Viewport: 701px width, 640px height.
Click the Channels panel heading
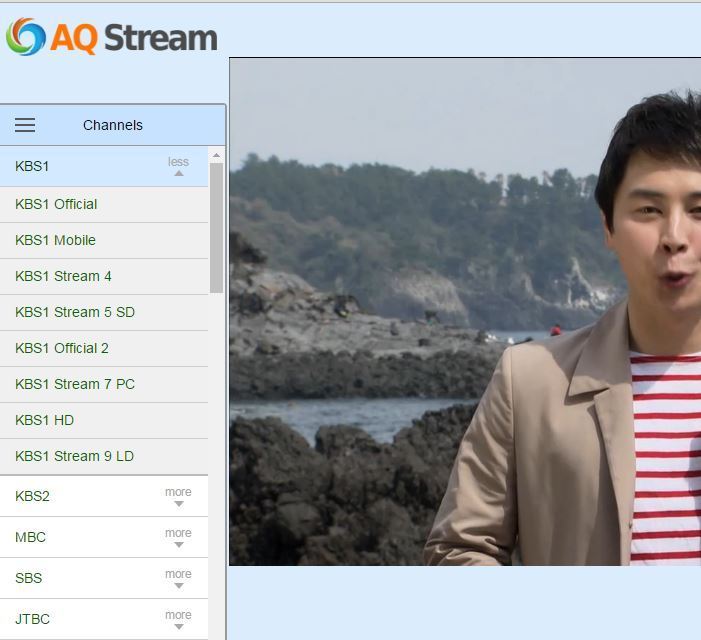(x=113, y=125)
